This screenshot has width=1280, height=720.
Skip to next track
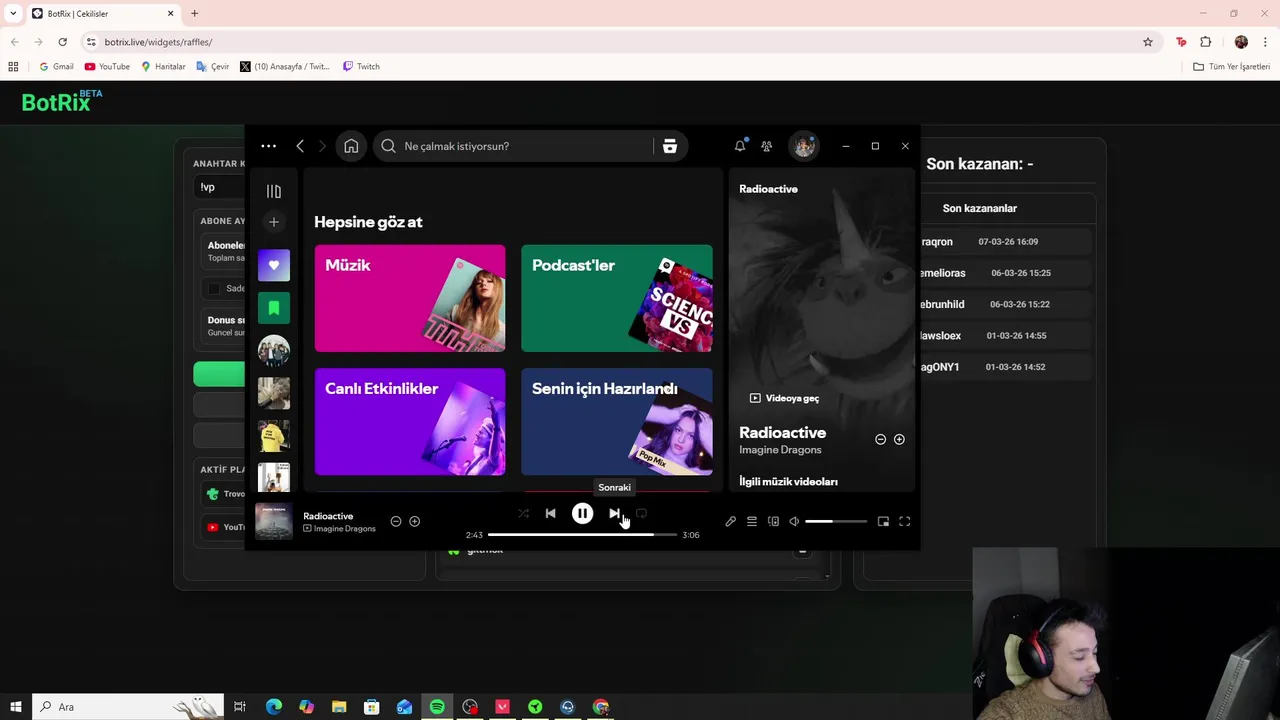614,514
